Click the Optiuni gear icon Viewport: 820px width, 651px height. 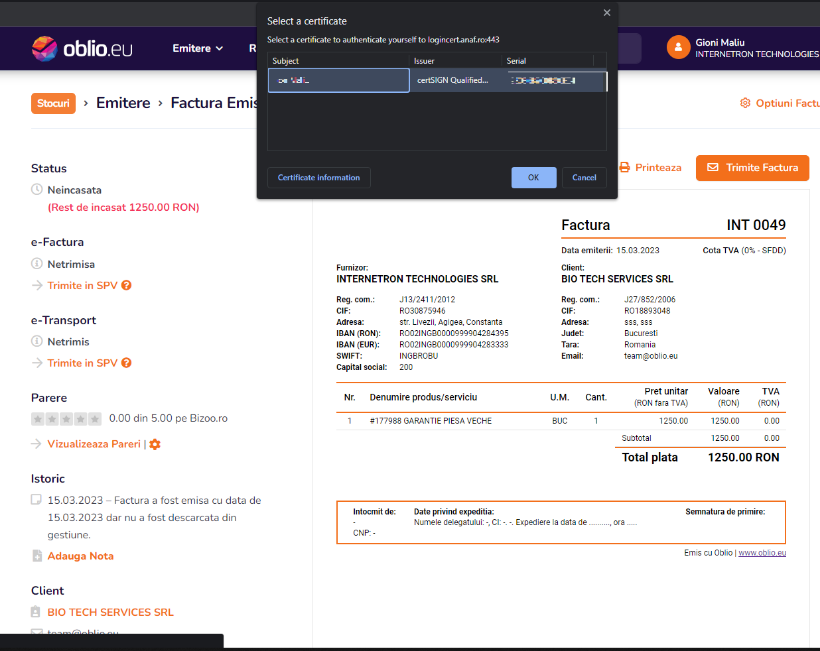pyautogui.click(x=745, y=103)
